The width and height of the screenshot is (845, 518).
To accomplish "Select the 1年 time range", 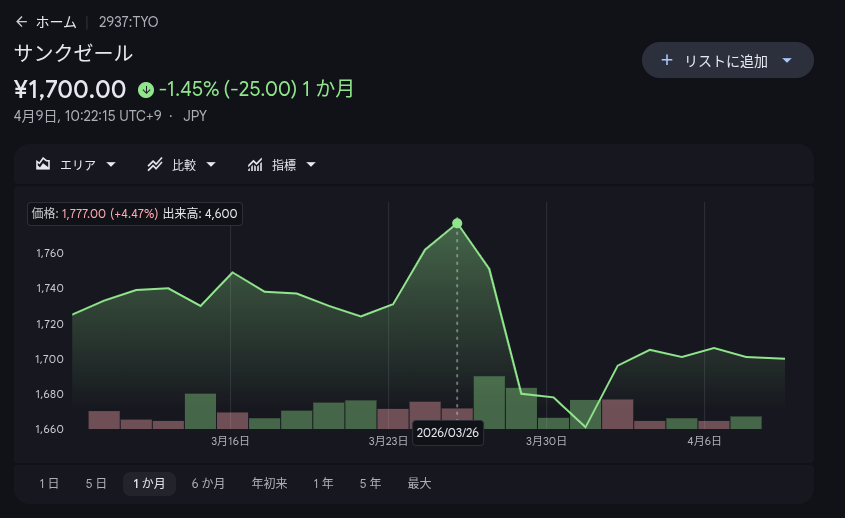I will [323, 484].
